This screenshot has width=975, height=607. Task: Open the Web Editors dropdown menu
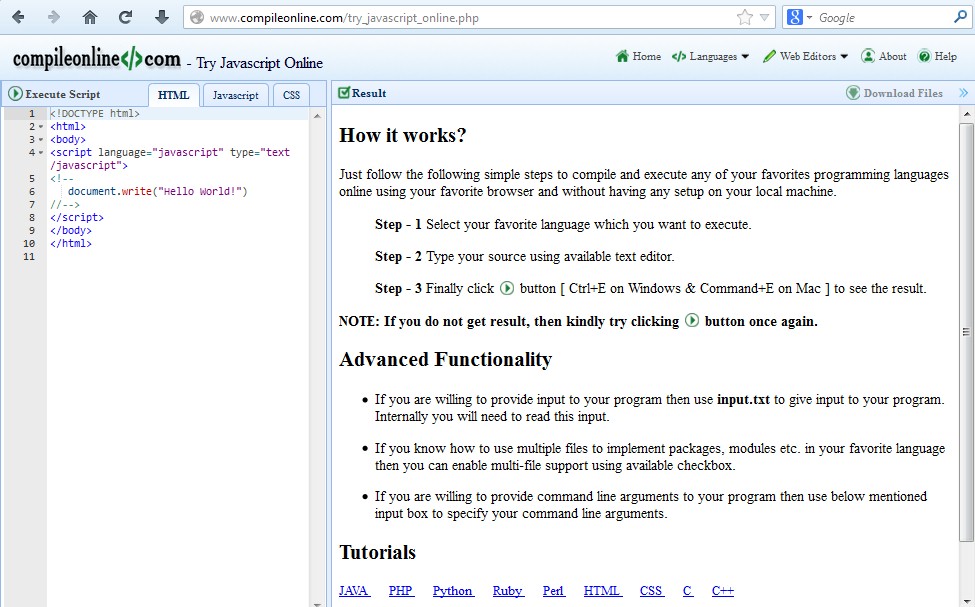(805, 56)
